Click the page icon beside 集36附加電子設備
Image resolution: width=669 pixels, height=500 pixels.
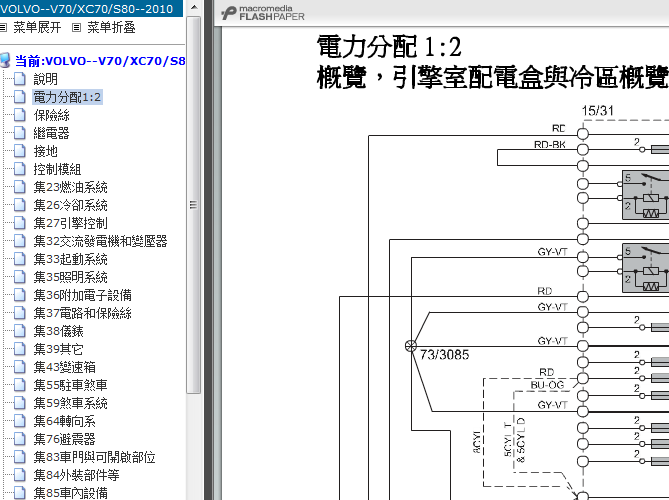click(x=20, y=295)
